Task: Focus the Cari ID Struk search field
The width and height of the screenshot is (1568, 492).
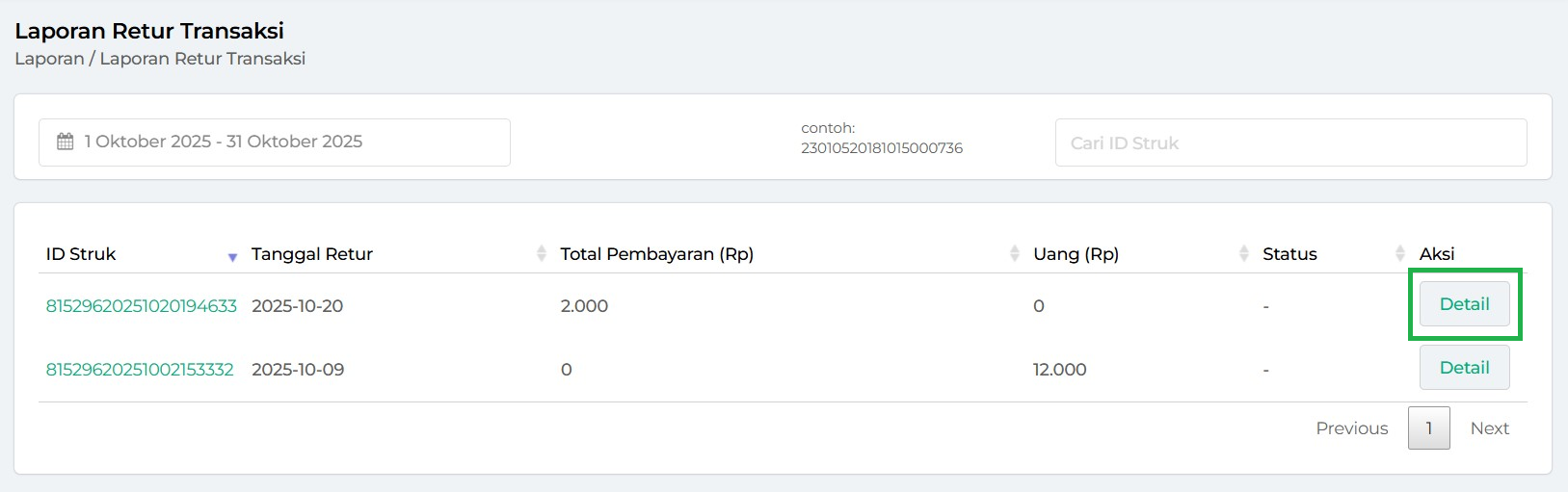Action: coord(1290,142)
